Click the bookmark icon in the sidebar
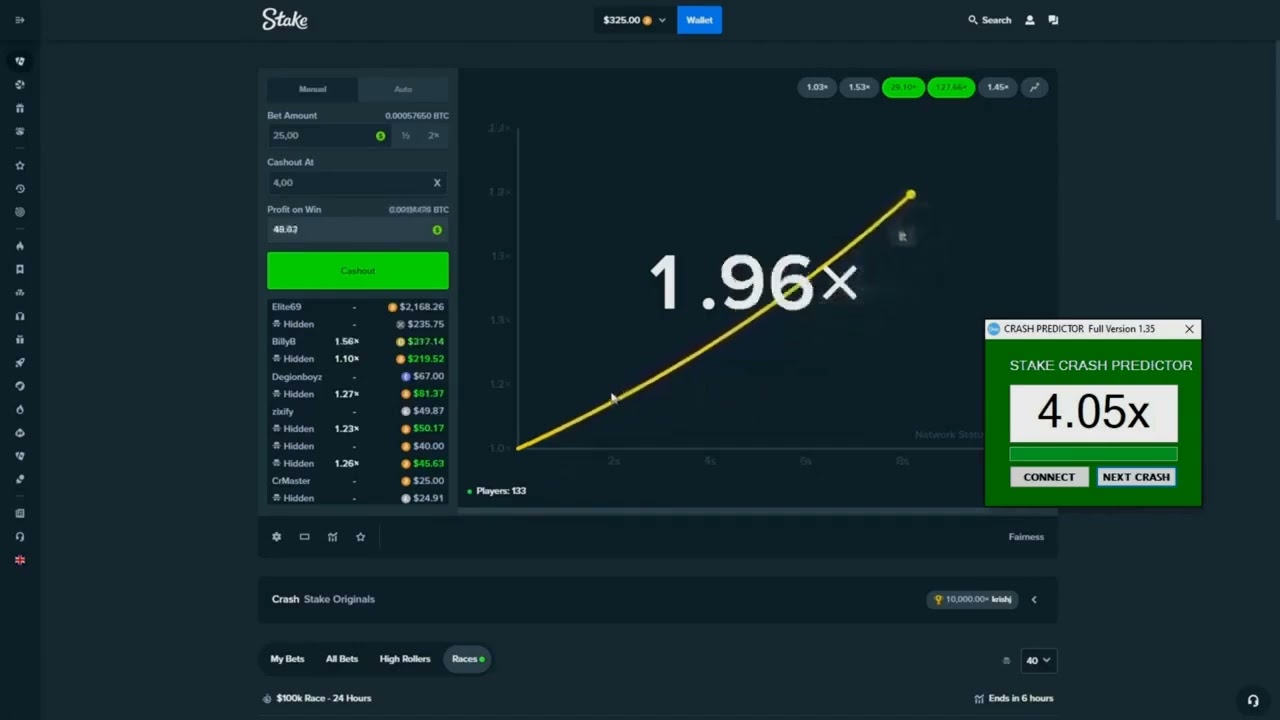Image resolution: width=1280 pixels, height=720 pixels. [19, 269]
